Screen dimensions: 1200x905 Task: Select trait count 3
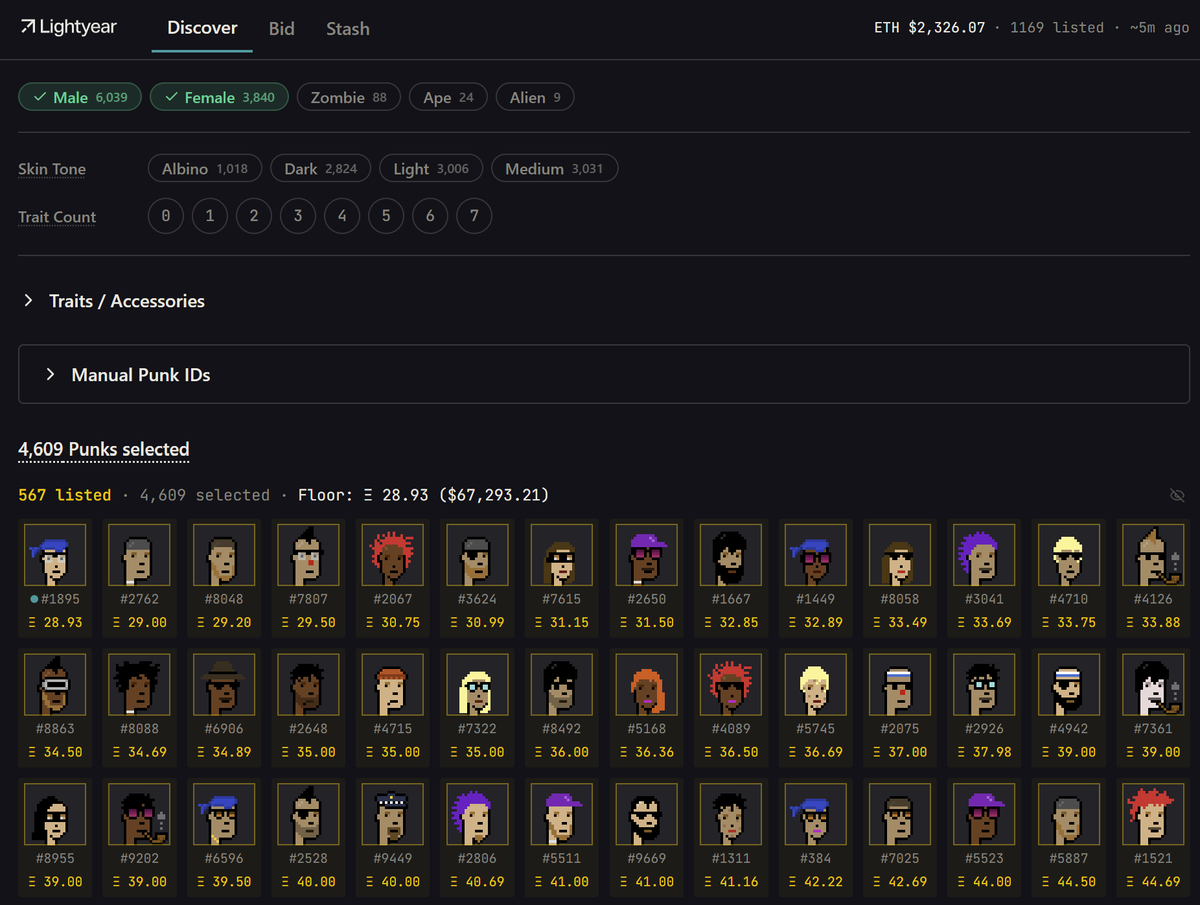[x=298, y=216]
